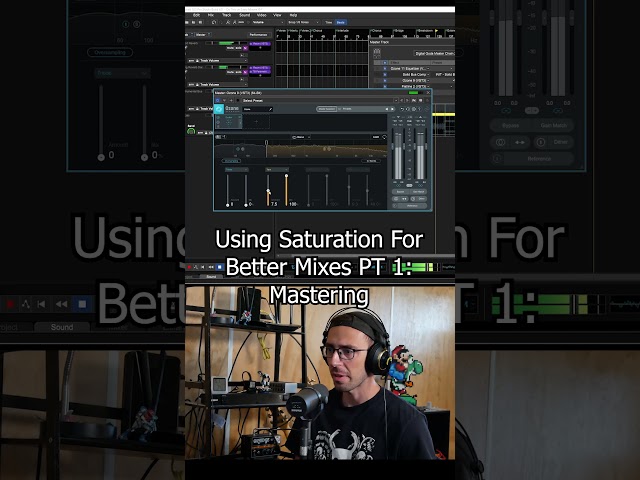Click the Performance button
Screen dimensions: 640x480
coord(258,35)
